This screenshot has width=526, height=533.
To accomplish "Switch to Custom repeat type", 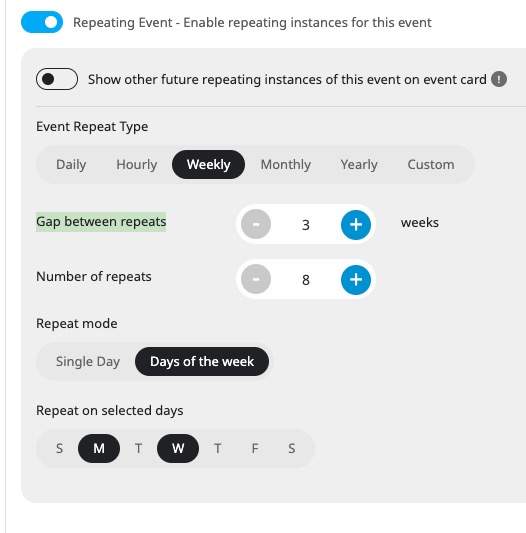I will point(431,165).
